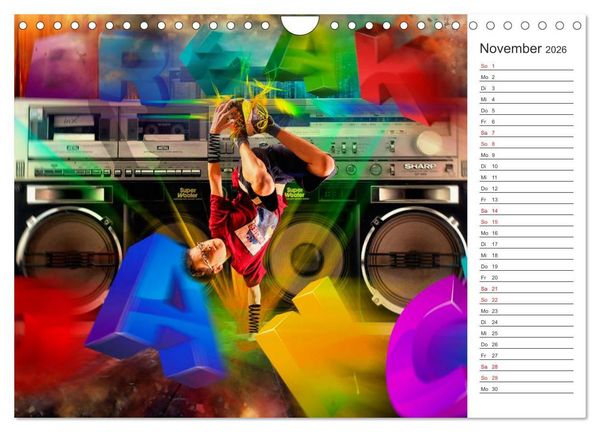Screen dimensions: 600x432
Task: Select the row Fr 6
Action: tap(527, 121)
